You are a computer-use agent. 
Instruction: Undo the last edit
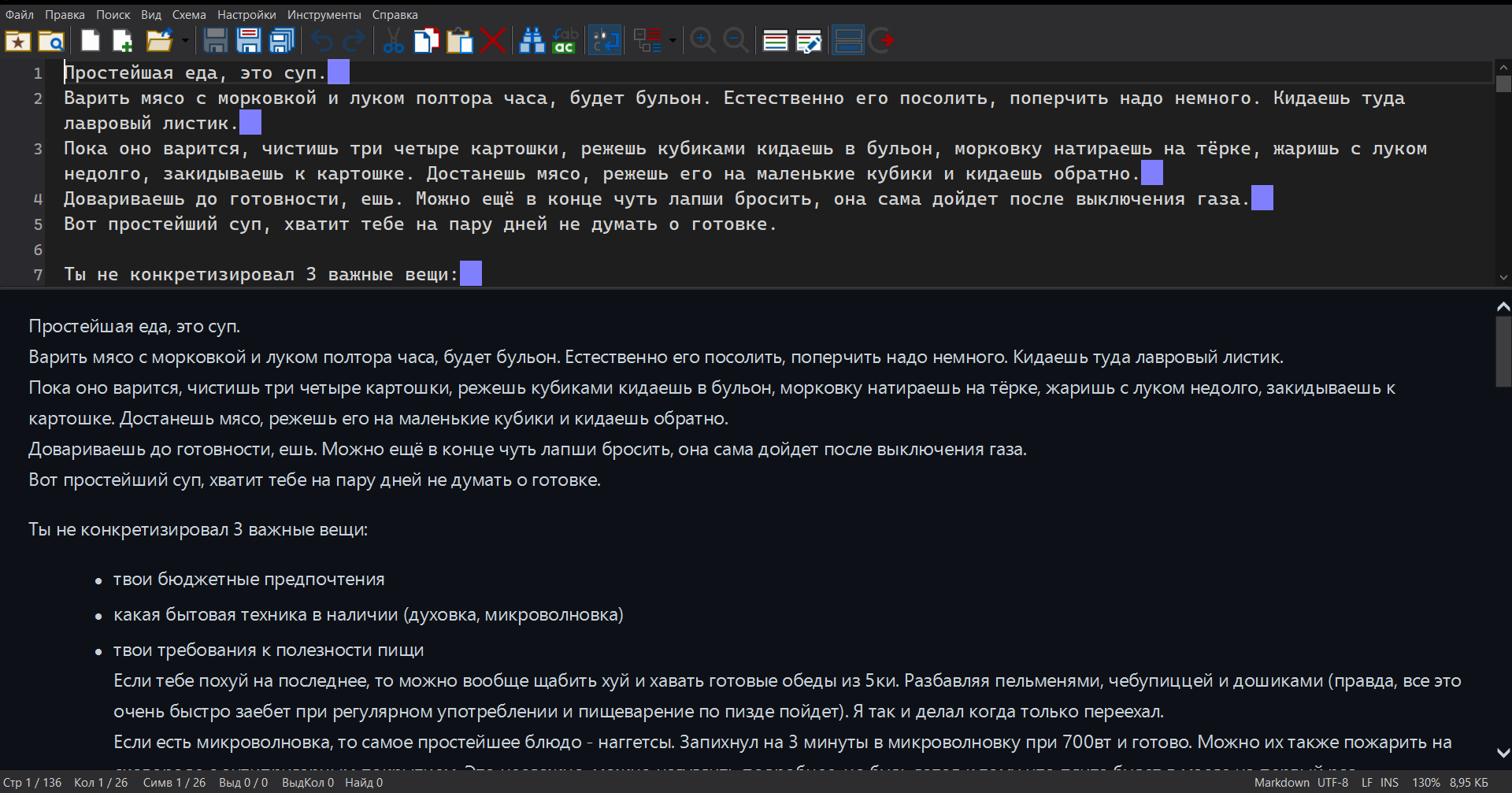click(x=321, y=41)
